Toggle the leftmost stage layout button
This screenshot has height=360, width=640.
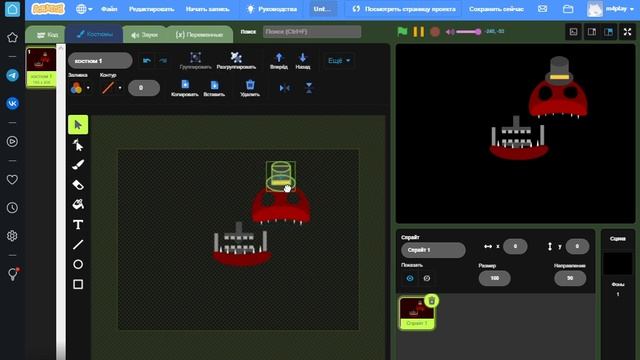pos(573,32)
